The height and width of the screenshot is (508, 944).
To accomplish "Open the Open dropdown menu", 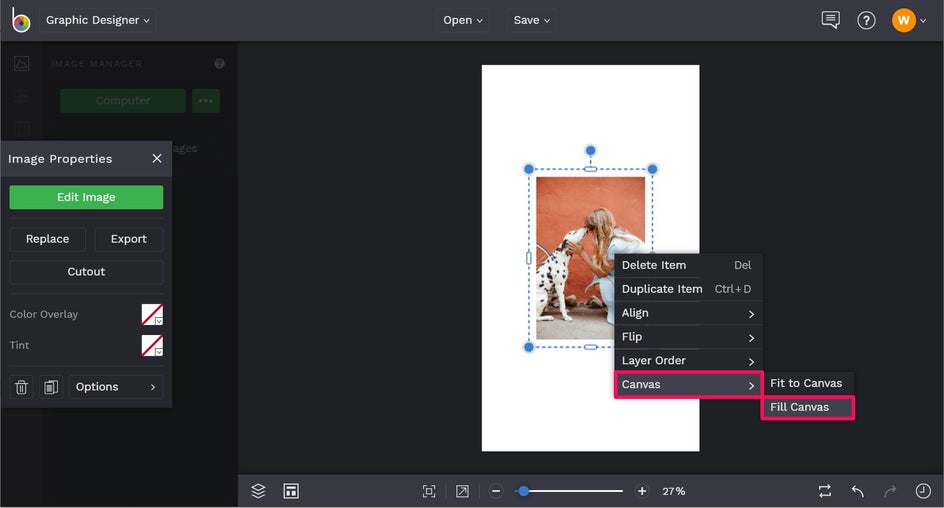I will tap(462, 20).
